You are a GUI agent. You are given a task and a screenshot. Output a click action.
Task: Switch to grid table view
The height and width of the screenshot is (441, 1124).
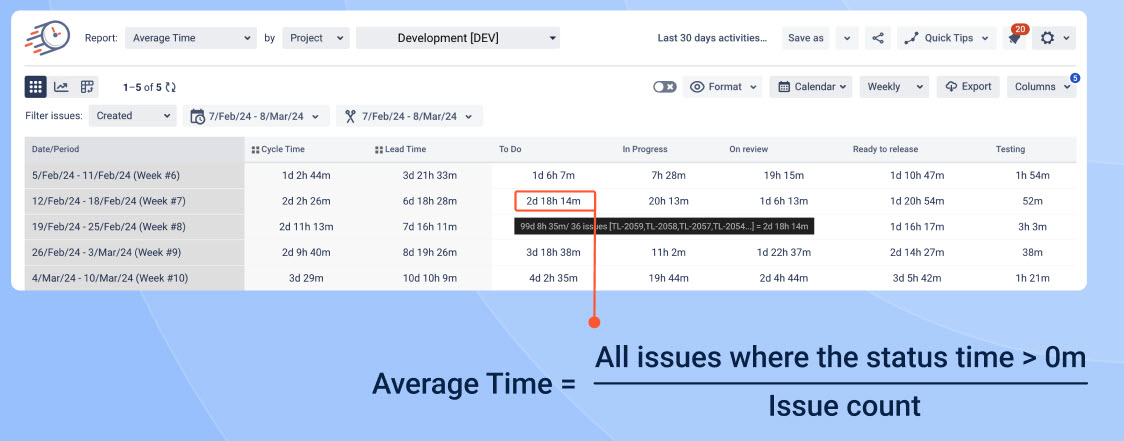(x=35, y=87)
